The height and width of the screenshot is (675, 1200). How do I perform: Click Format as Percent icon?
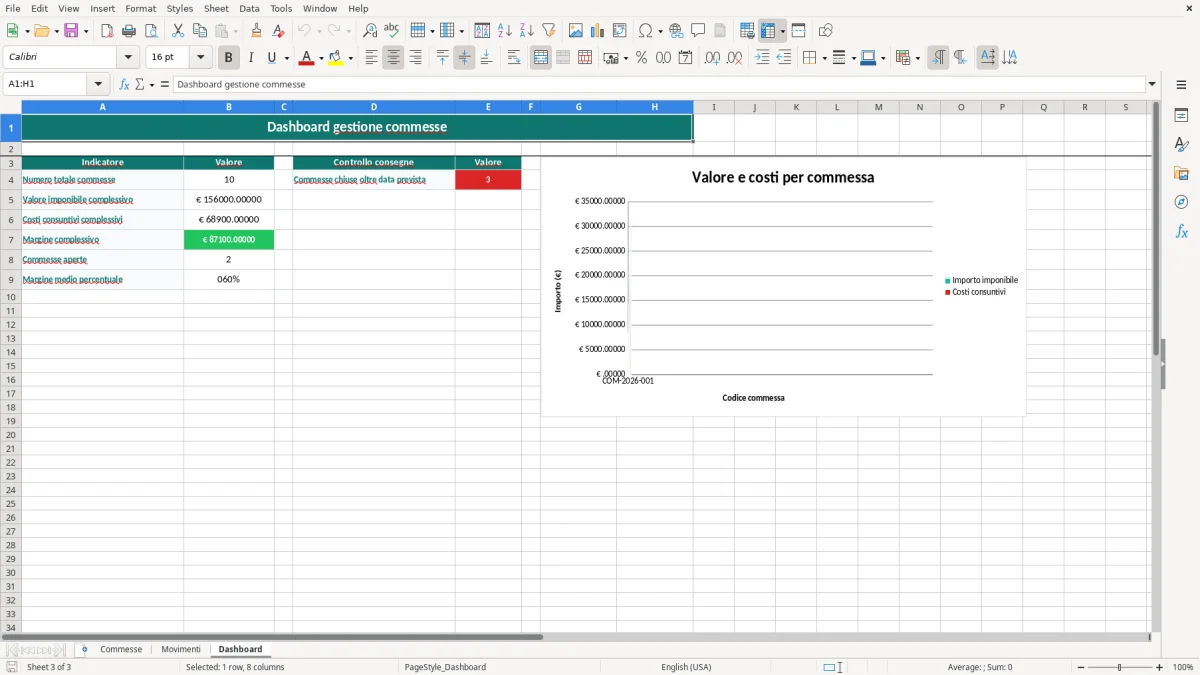click(x=641, y=58)
